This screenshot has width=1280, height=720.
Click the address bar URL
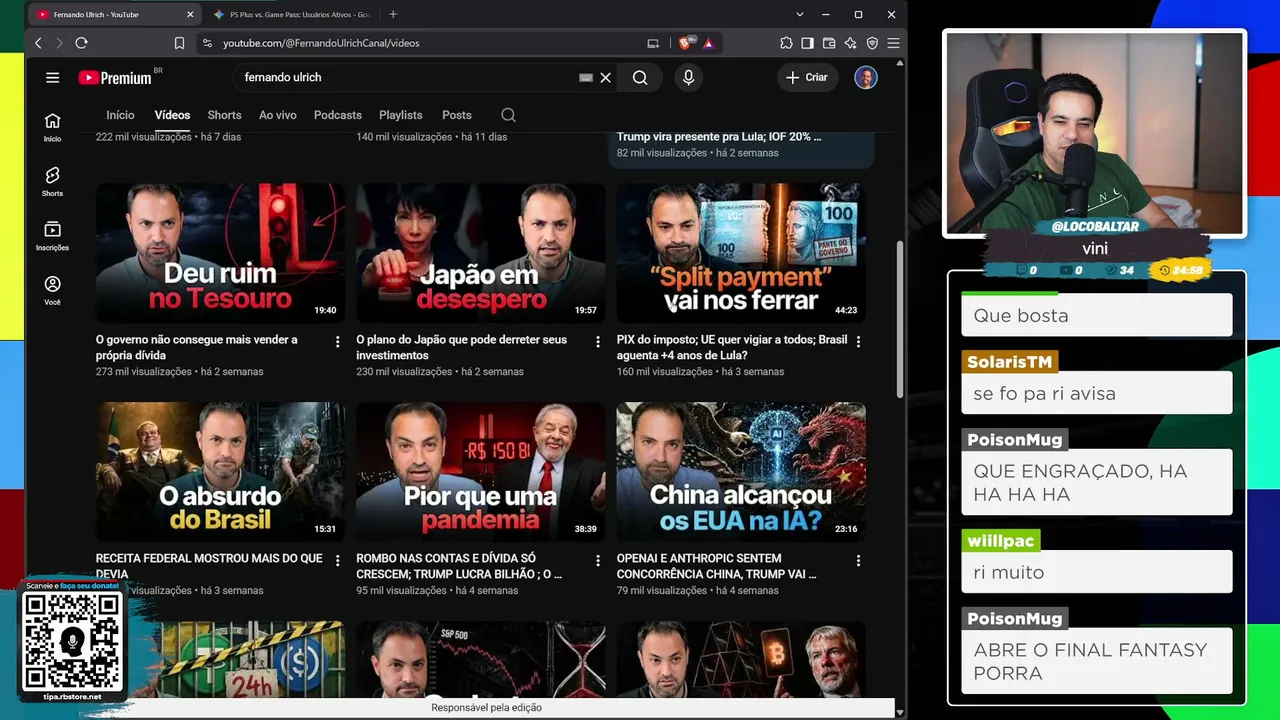click(321, 43)
